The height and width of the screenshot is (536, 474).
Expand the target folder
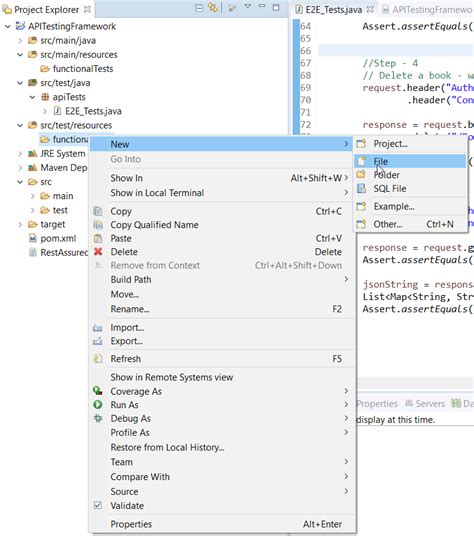click(20, 225)
